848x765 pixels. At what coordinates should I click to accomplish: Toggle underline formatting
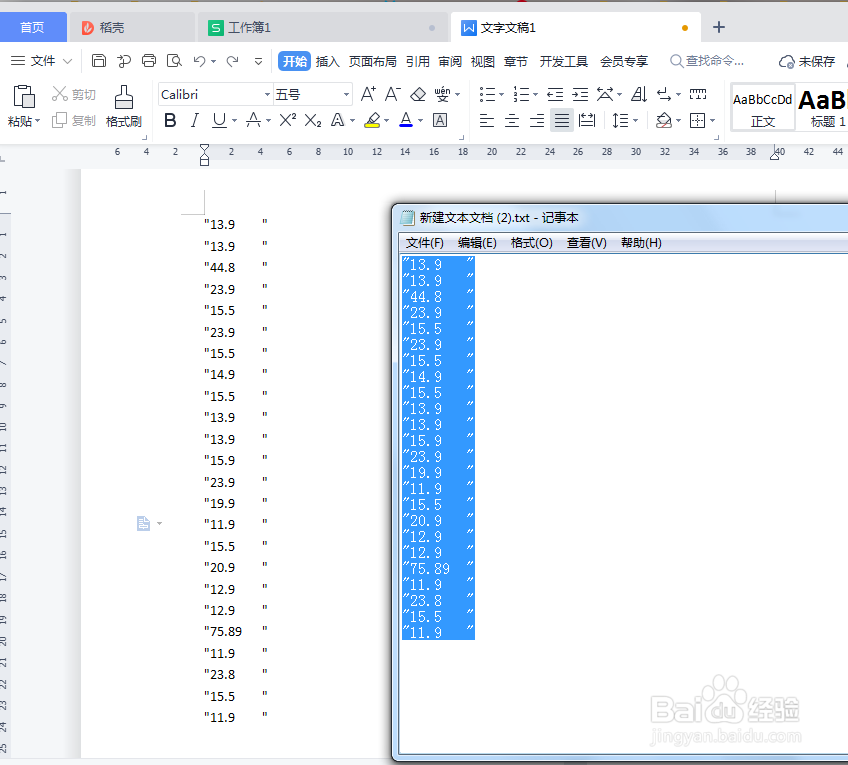pyautogui.click(x=216, y=121)
